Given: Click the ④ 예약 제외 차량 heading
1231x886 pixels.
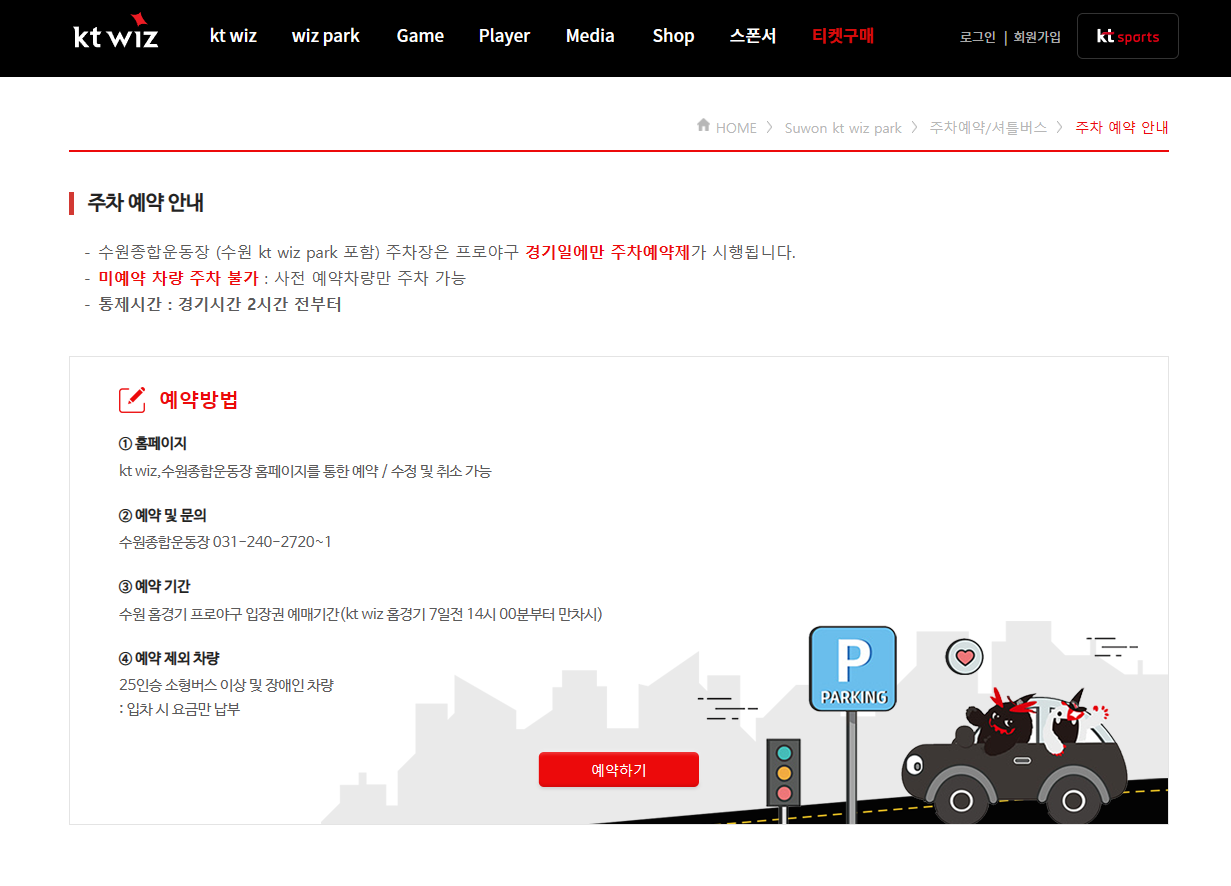Looking at the screenshot, I should click(x=169, y=658).
